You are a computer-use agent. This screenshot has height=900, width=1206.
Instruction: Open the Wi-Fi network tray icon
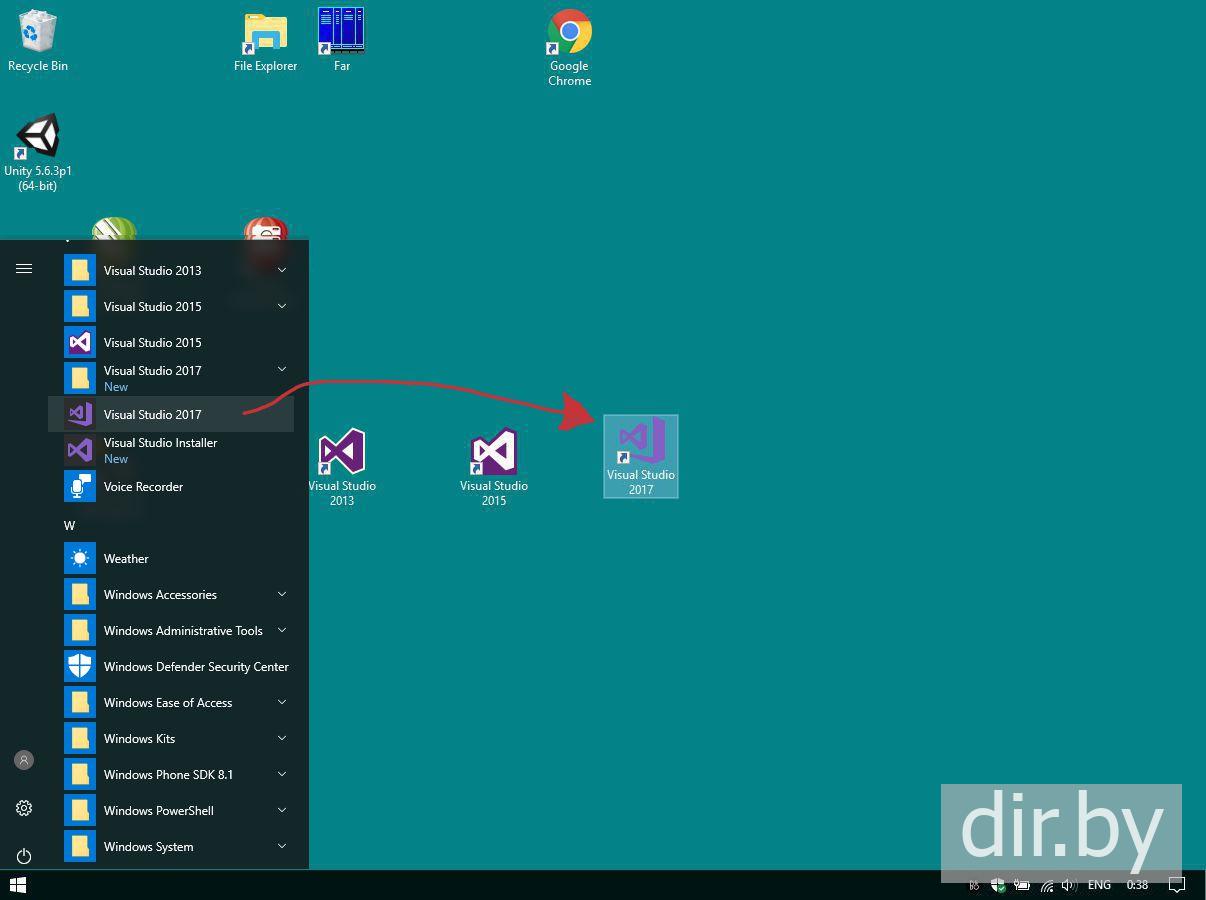[1046, 885]
